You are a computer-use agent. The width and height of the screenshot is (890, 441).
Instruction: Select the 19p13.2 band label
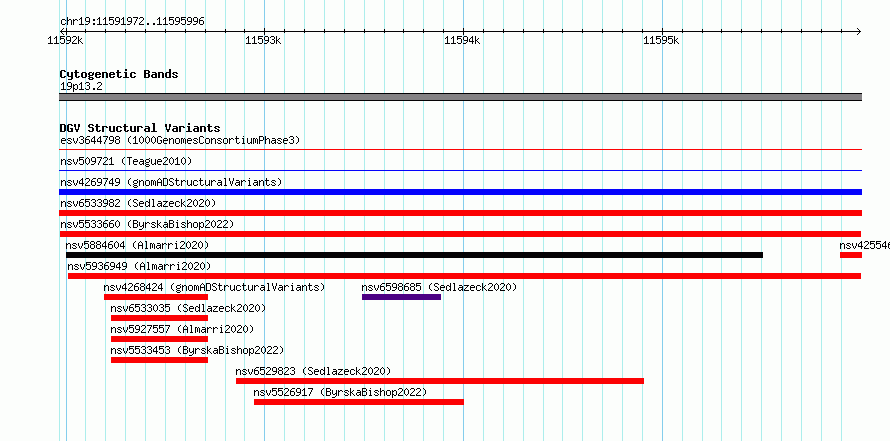tap(81, 87)
